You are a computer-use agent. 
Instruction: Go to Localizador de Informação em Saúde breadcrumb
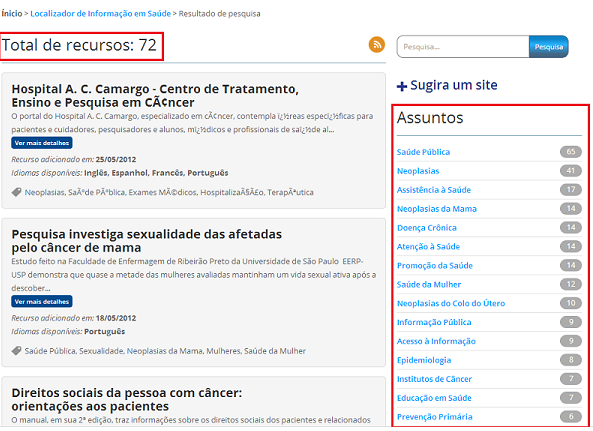tap(101, 14)
